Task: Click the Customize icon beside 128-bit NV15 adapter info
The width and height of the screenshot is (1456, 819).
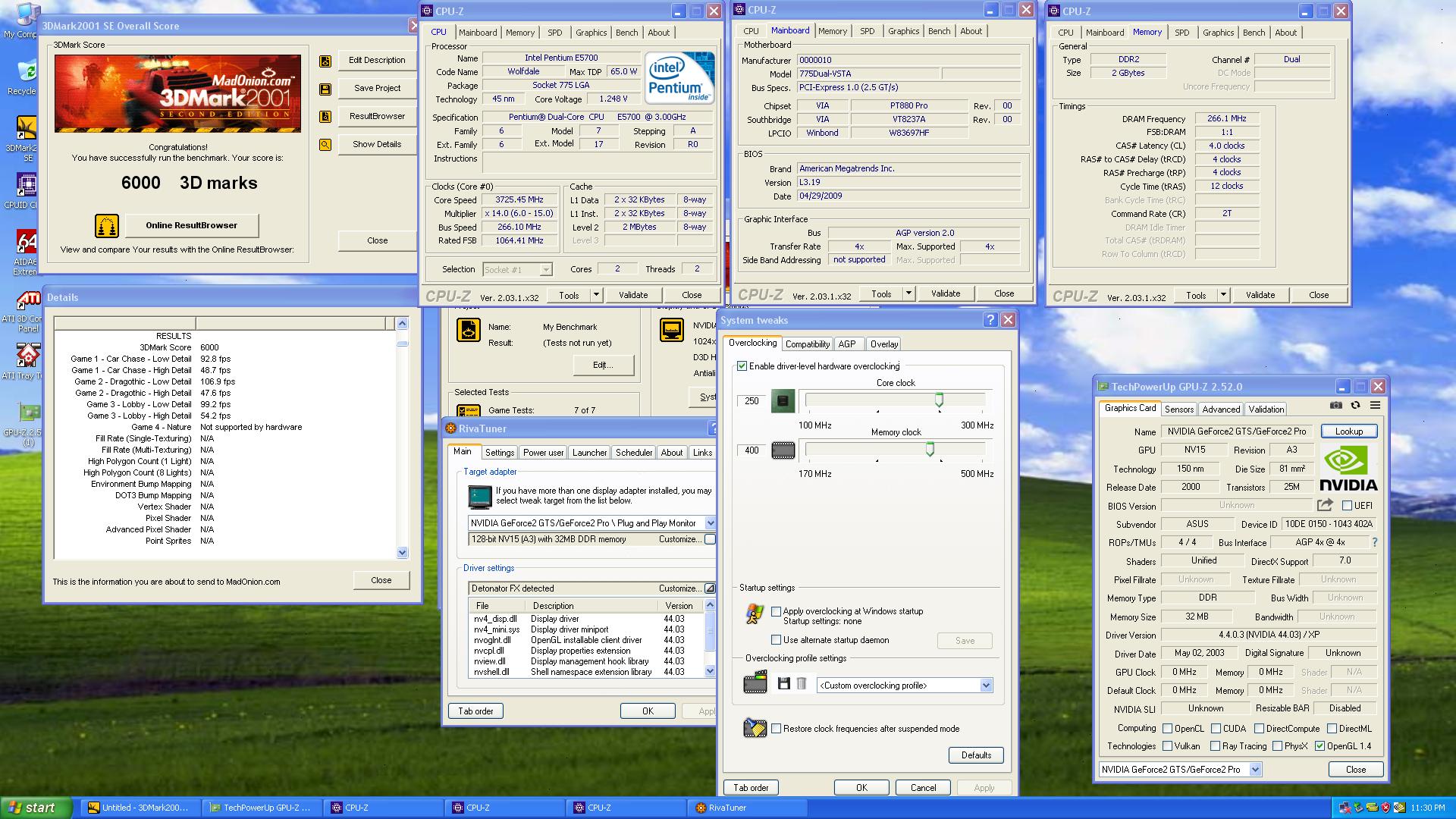Action: coord(710,539)
